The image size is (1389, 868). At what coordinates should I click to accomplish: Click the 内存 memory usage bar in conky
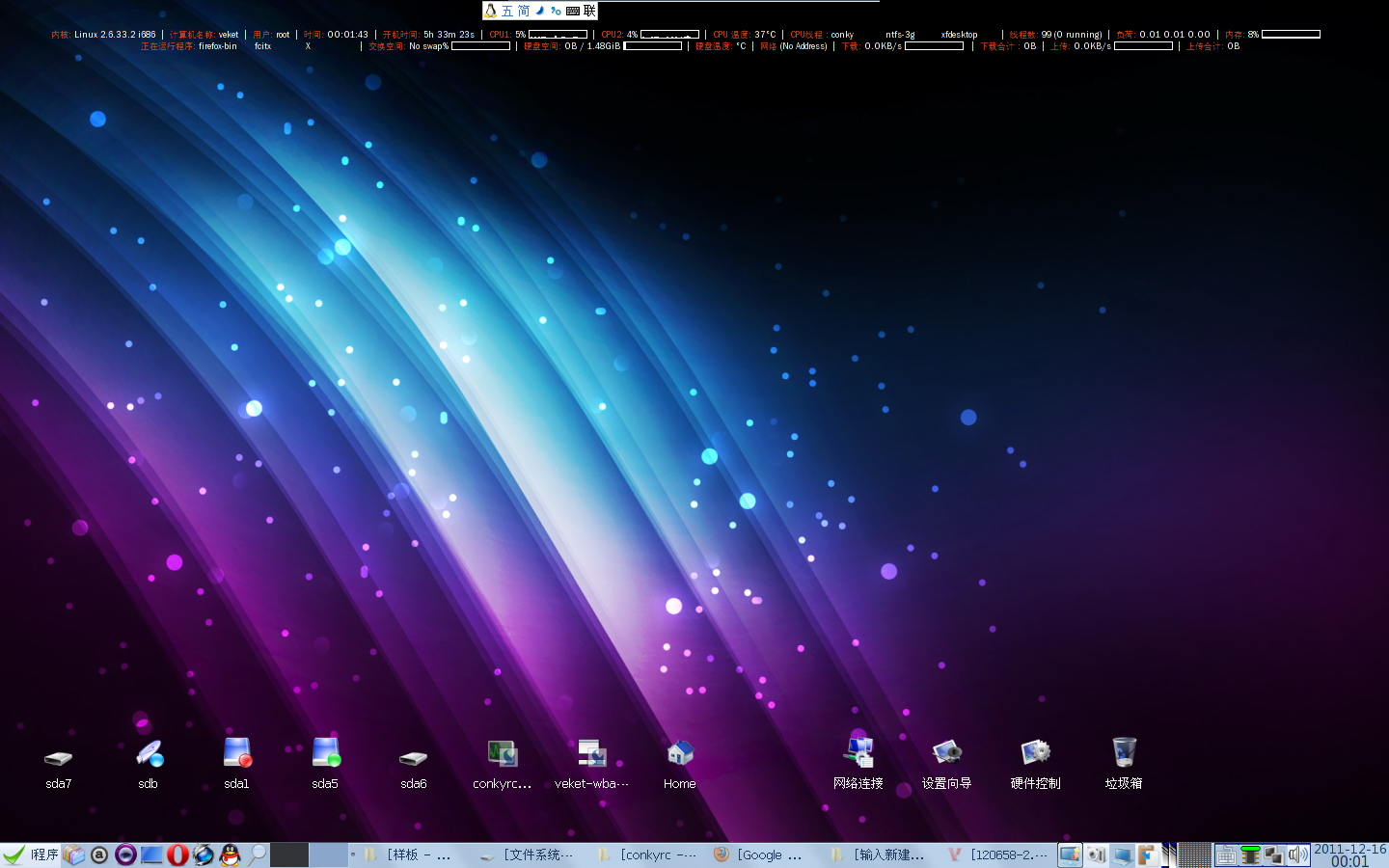[x=1292, y=34]
